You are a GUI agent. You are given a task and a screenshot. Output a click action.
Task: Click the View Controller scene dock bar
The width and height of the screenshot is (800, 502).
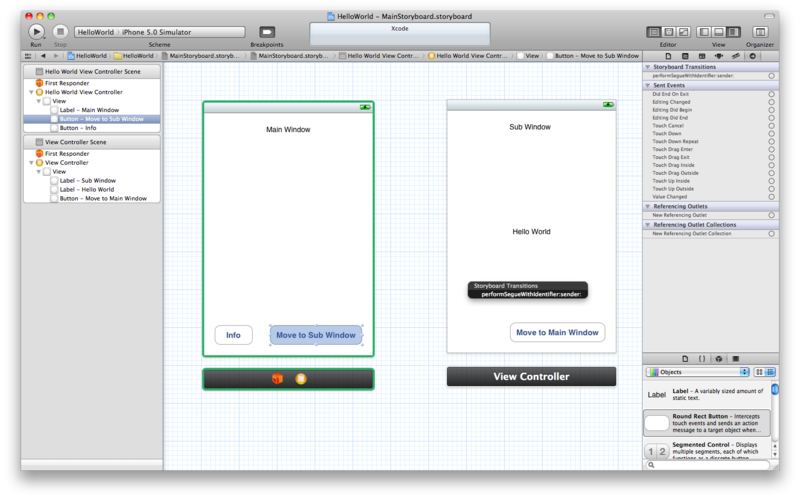pyautogui.click(x=531, y=376)
